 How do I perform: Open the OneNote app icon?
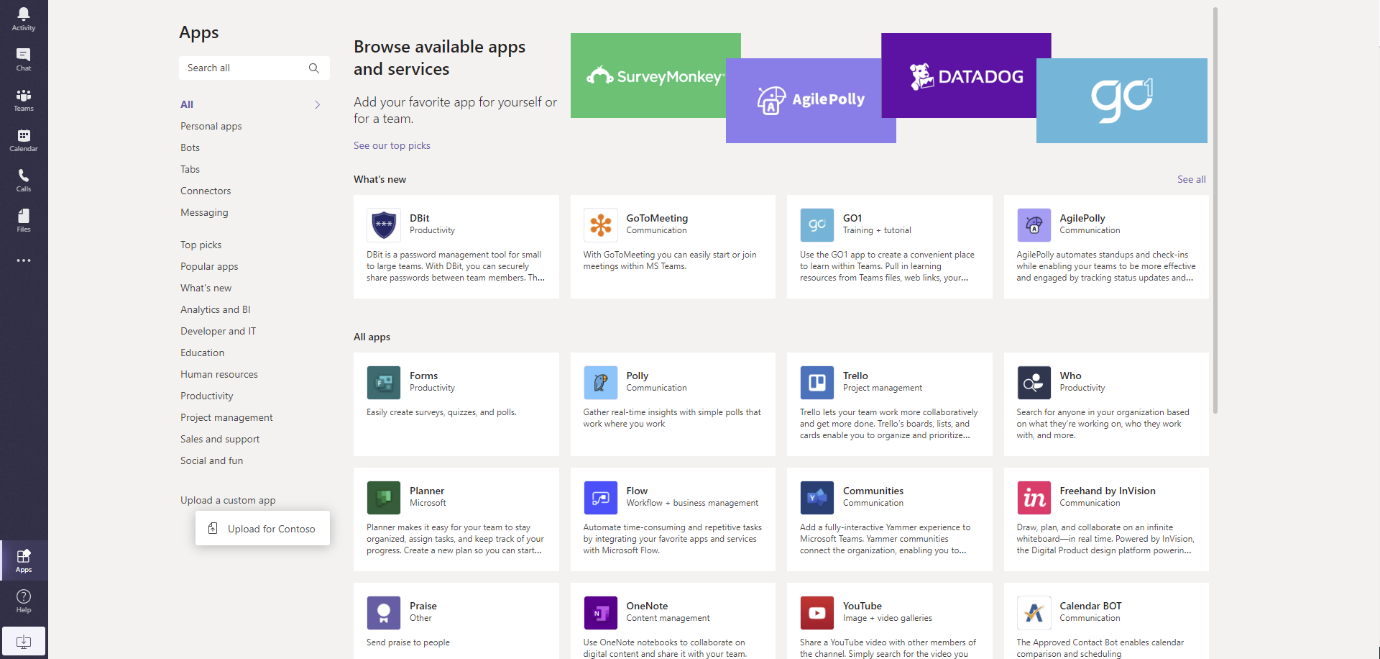600,613
